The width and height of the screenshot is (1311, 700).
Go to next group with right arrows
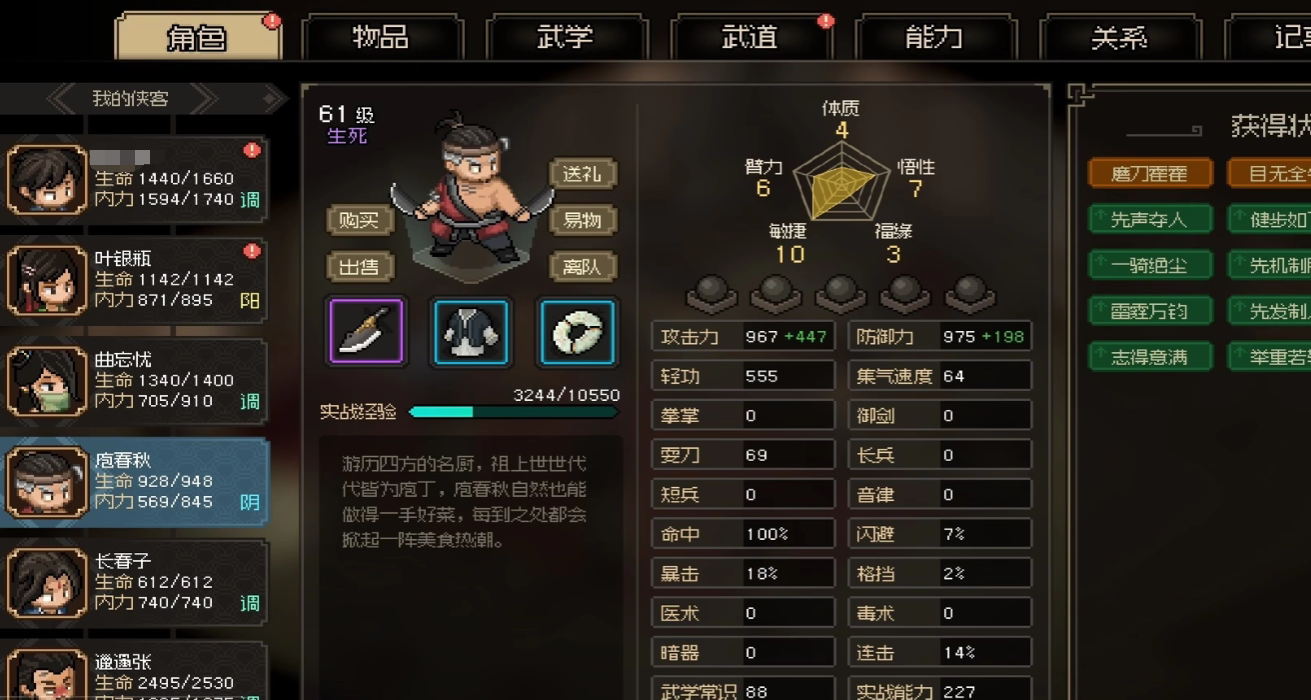(x=202, y=98)
